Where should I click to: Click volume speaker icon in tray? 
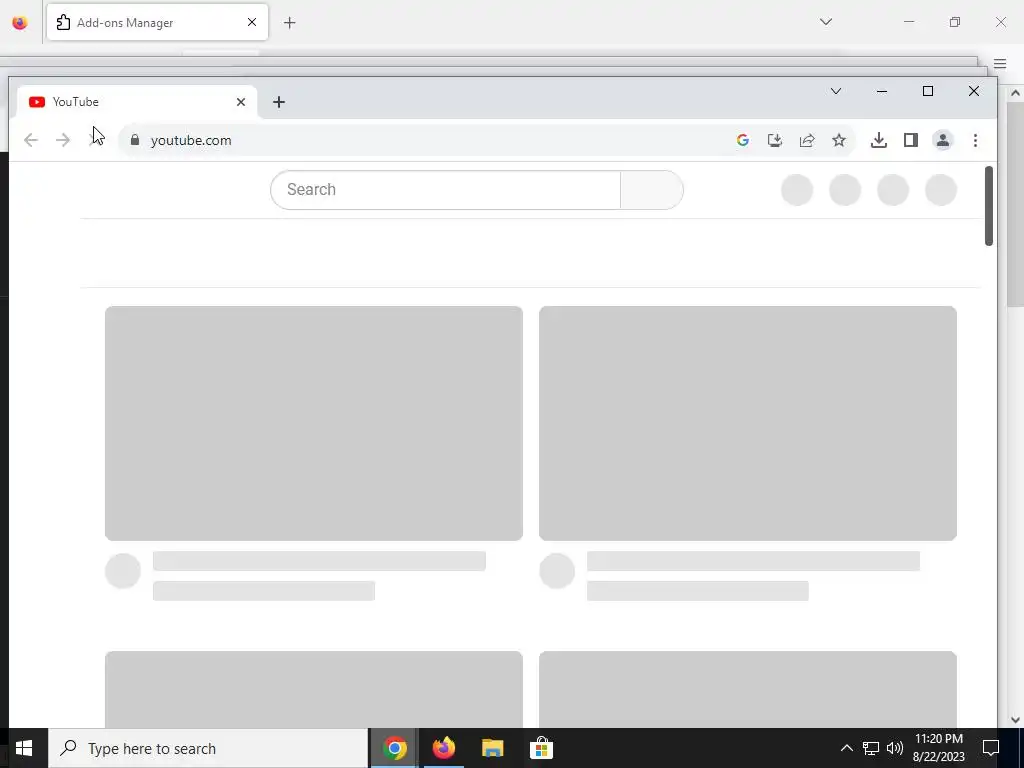pyautogui.click(x=895, y=748)
